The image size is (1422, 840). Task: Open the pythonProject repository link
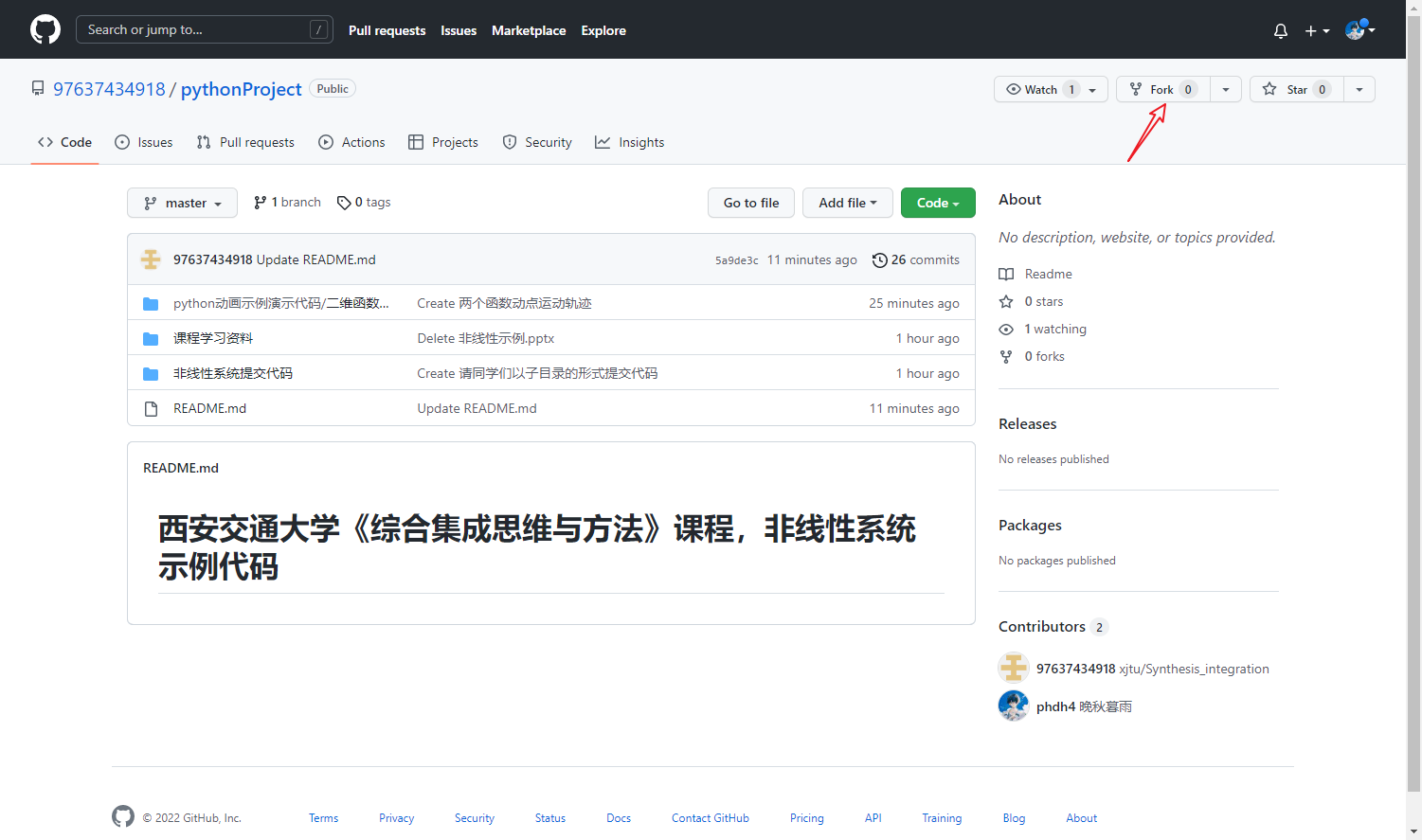click(x=241, y=89)
